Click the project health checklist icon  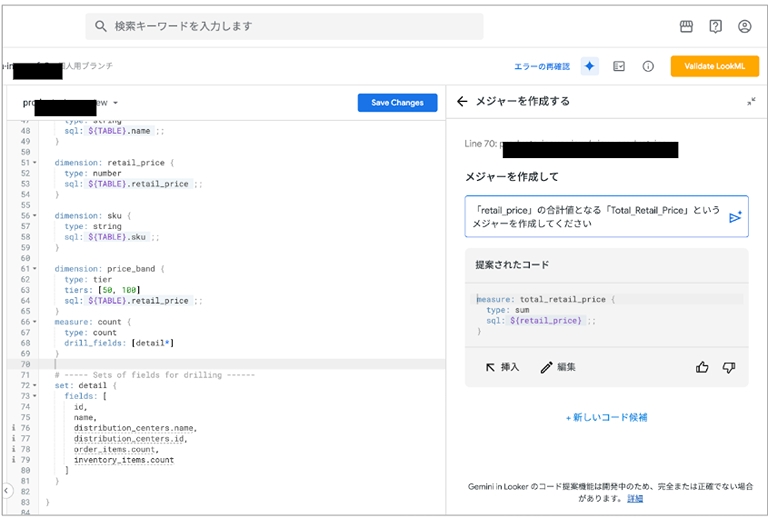619,66
